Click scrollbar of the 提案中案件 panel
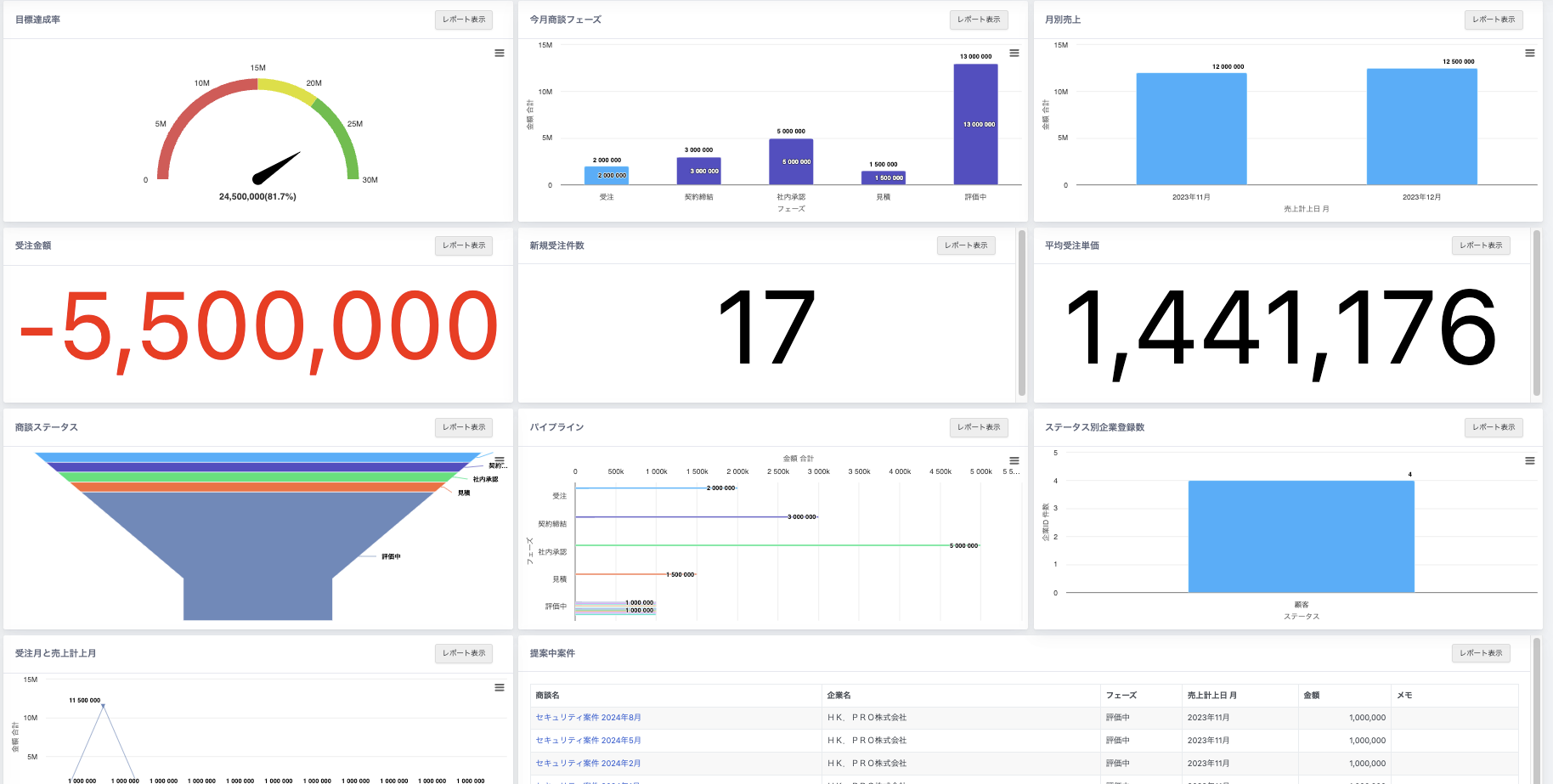The width and height of the screenshot is (1553, 784). click(1536, 709)
